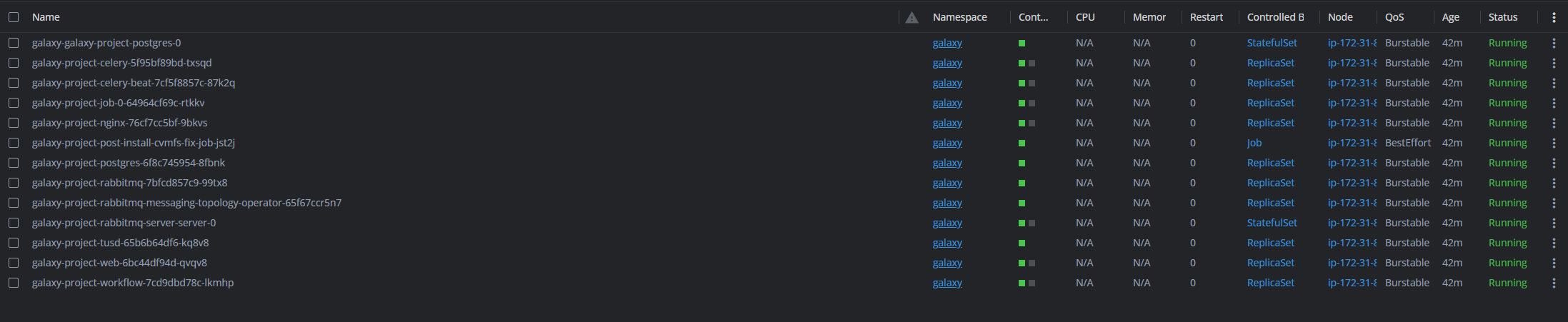The image size is (1568, 322).
Task: Click container status square for galaxy-project-tusd pod
Action: 1022,243
